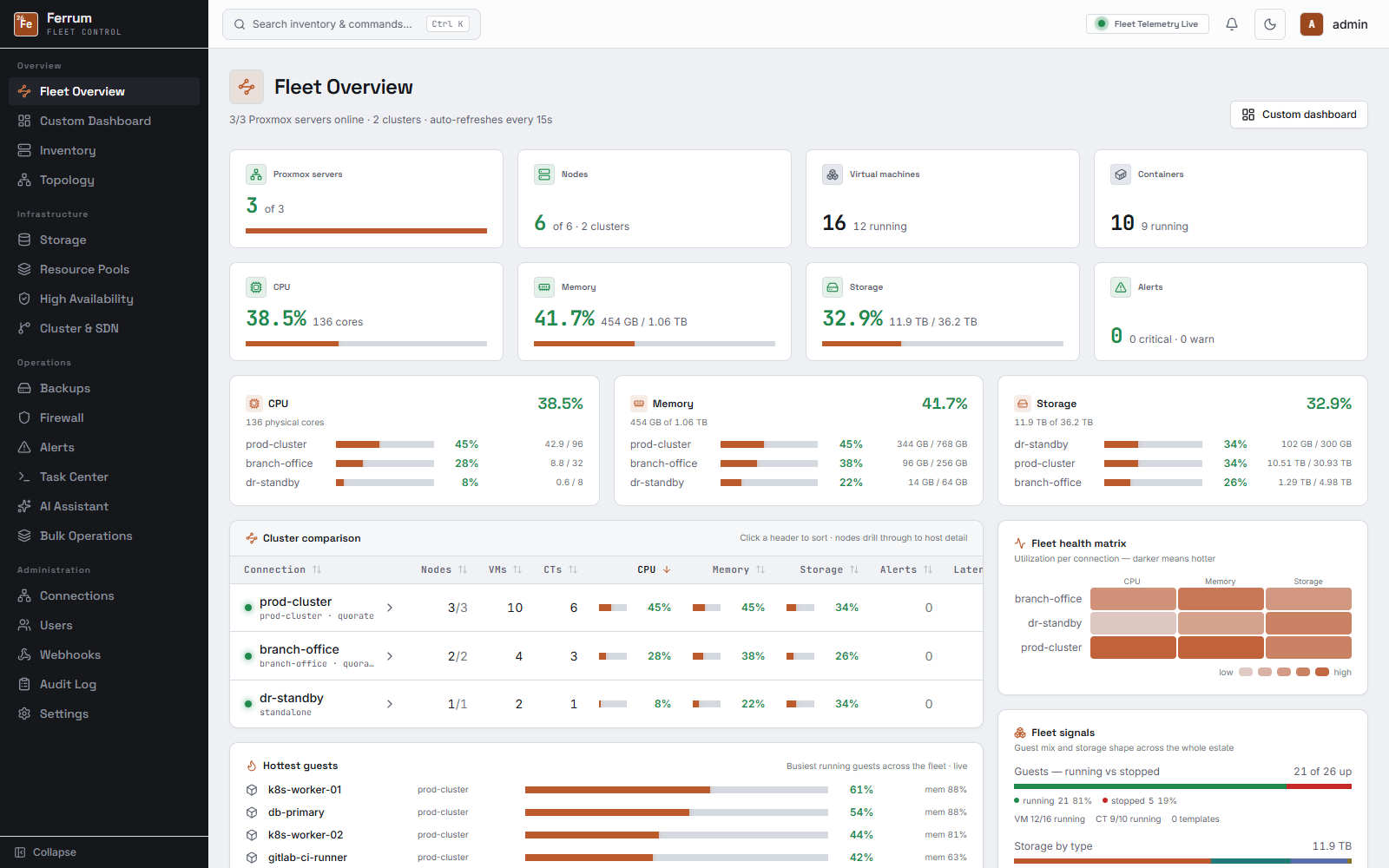Viewport: 1389px width, 868px height.
Task: Open notifications bell
Action: point(1232,24)
